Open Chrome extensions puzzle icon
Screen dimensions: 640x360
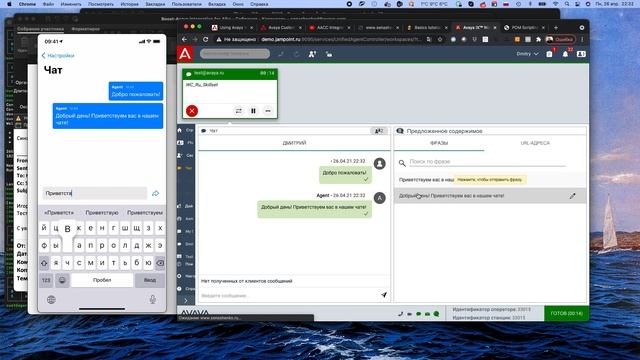point(538,40)
